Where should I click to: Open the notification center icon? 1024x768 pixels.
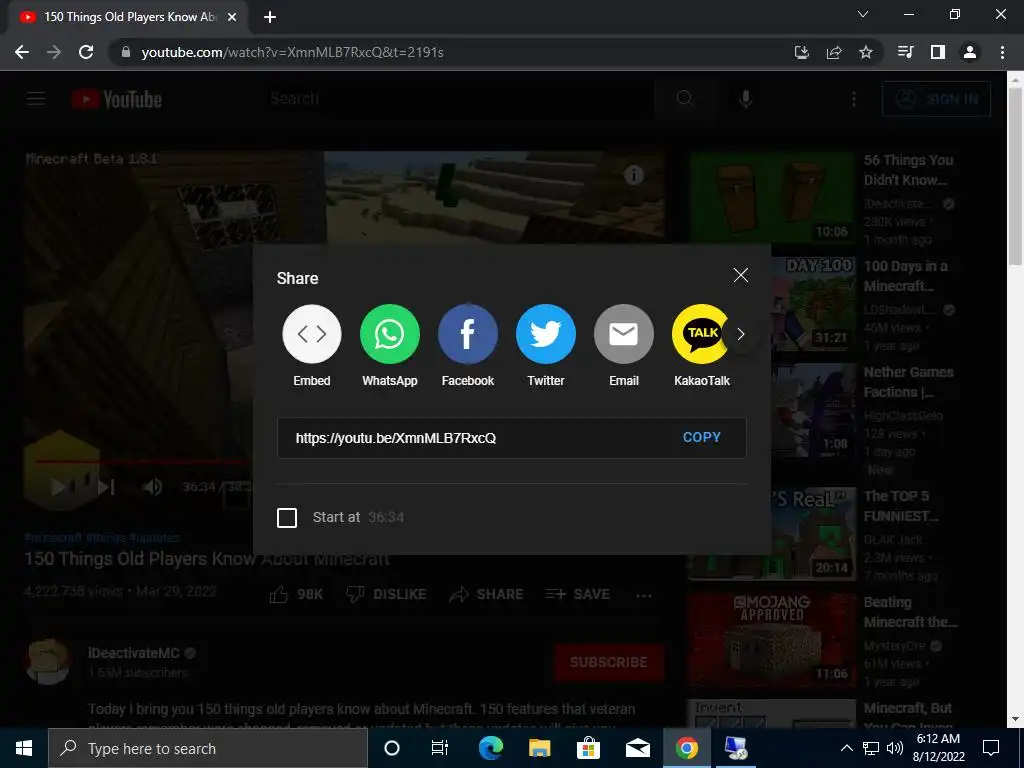991,748
